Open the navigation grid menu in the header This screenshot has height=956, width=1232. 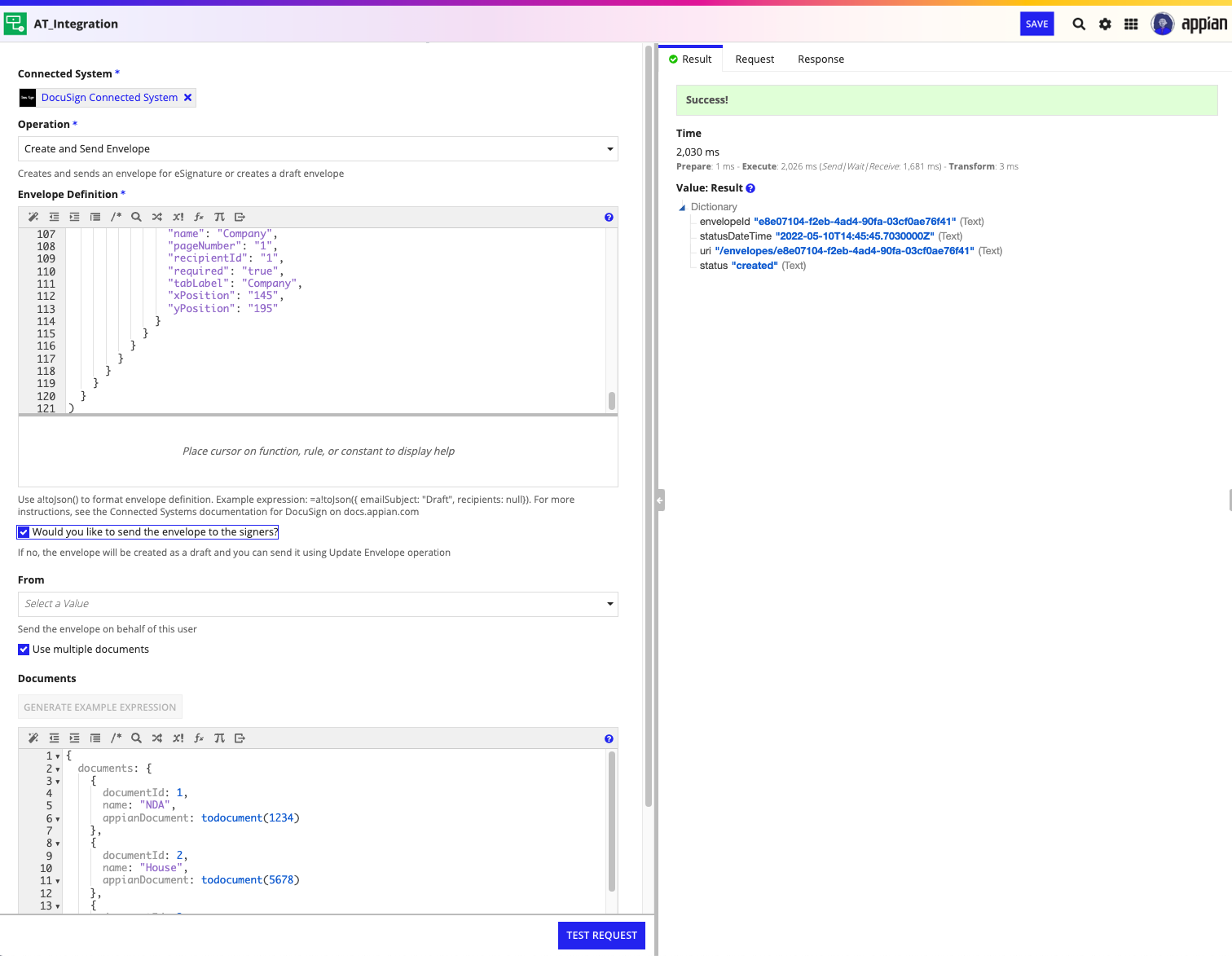coord(1131,24)
